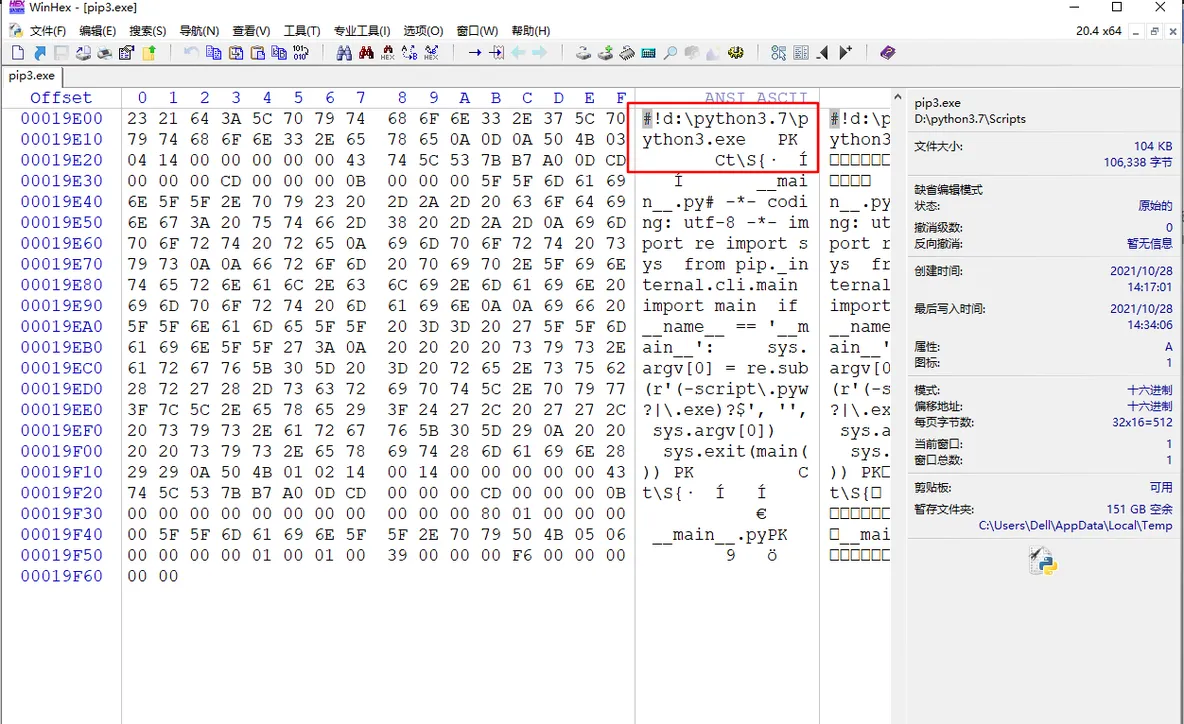Image resolution: width=1184 pixels, height=724 pixels.
Task: Click the Open file arrow icon
Action: (40, 53)
